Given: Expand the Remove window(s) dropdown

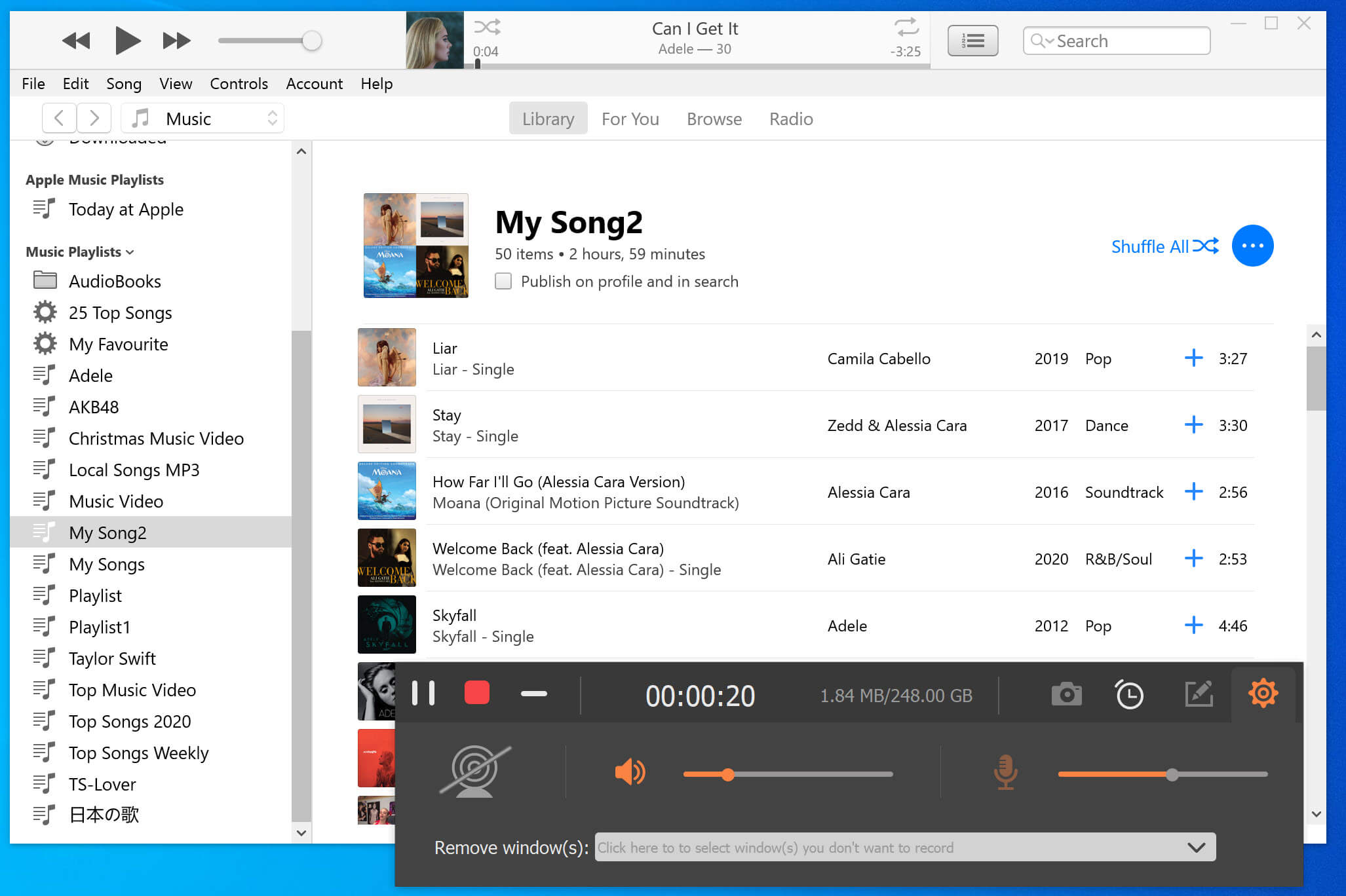Looking at the screenshot, I should pos(1196,847).
